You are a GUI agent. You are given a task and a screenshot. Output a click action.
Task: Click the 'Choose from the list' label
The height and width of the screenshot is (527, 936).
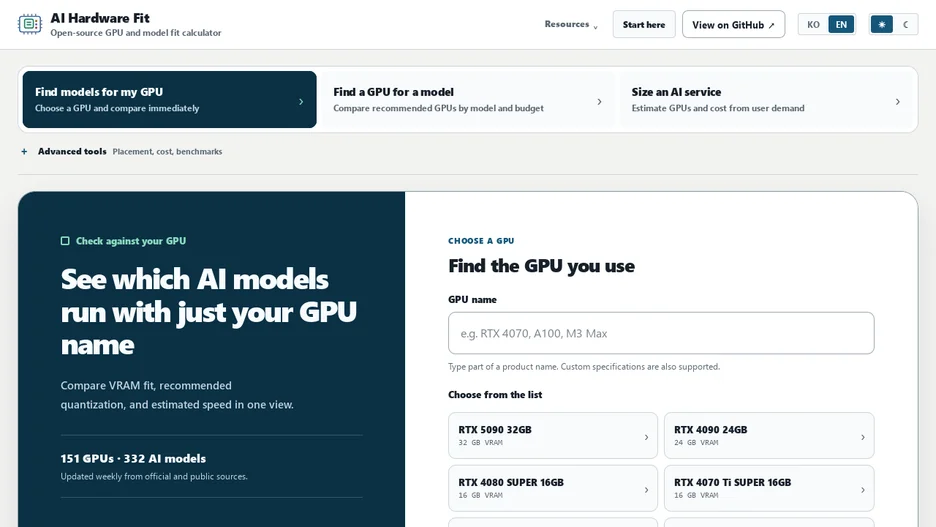495,395
